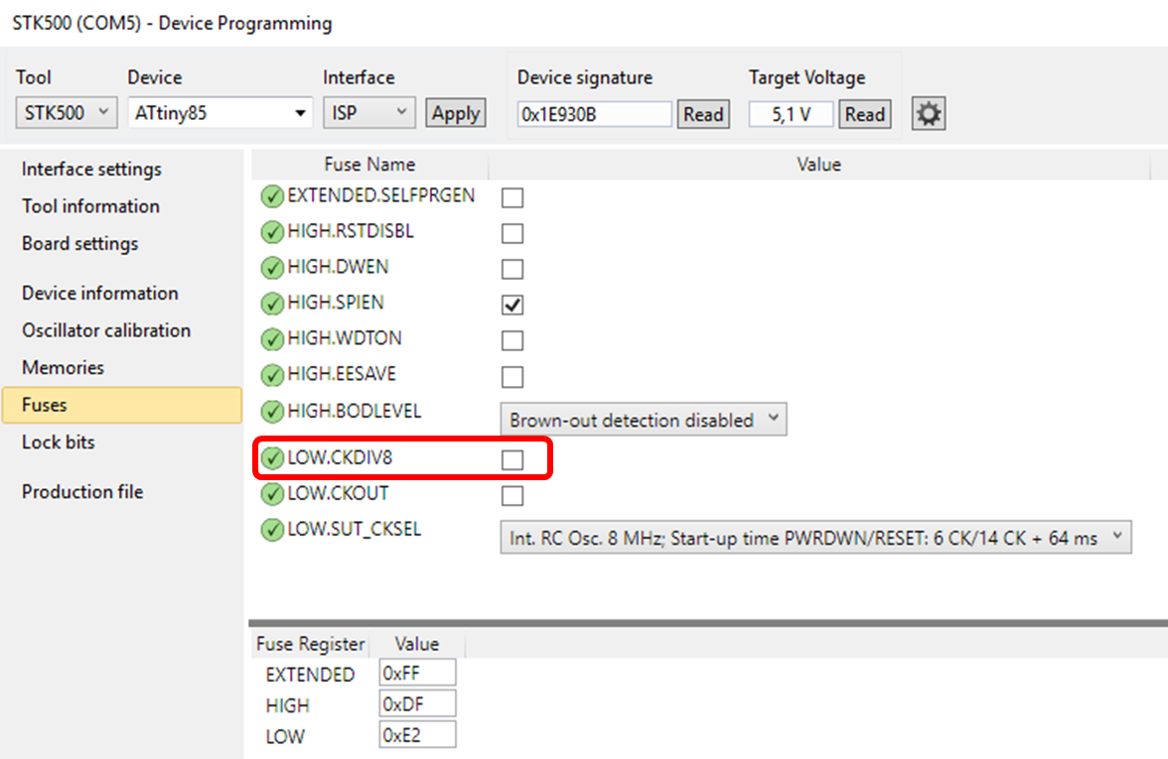Check the LOW.CKDIV8 fuse checkbox
This screenshot has width=1168, height=759.
(512, 460)
